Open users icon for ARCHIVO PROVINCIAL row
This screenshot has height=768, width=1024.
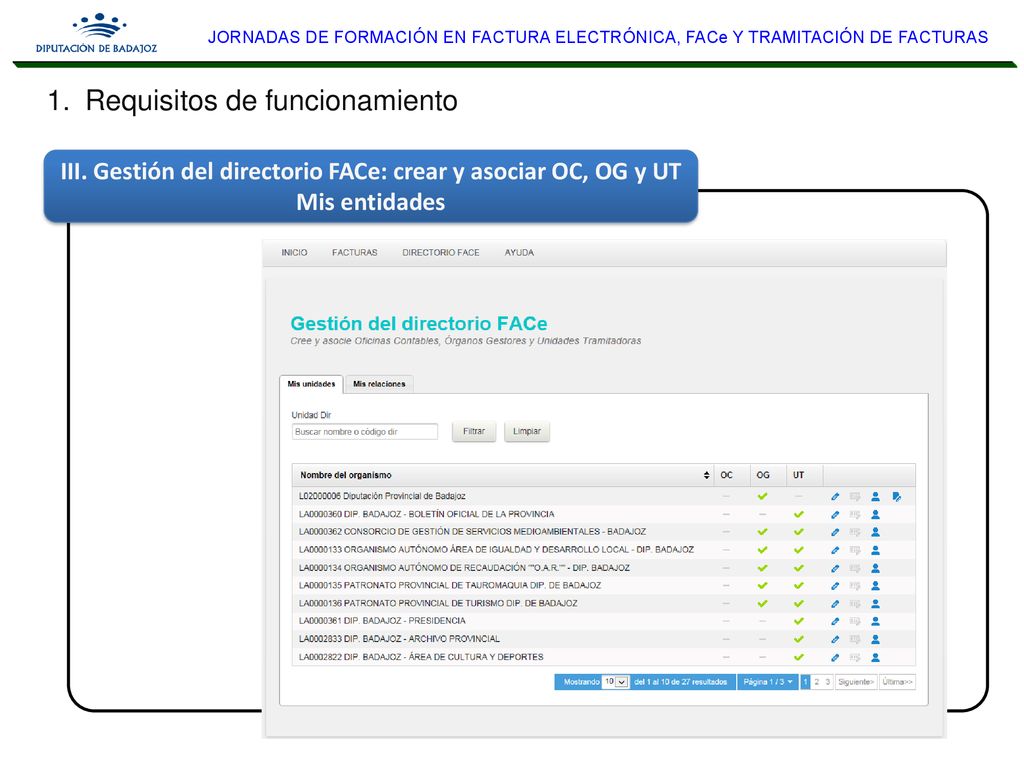tap(875, 639)
